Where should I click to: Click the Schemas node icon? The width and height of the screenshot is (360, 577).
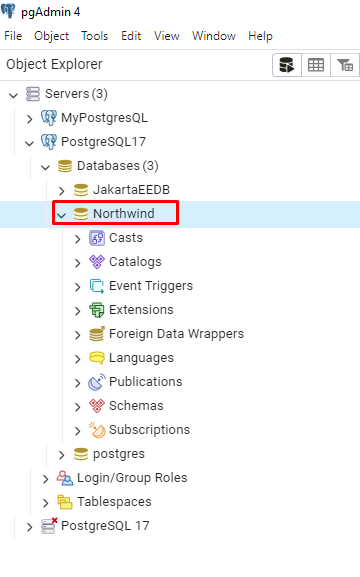tap(97, 406)
